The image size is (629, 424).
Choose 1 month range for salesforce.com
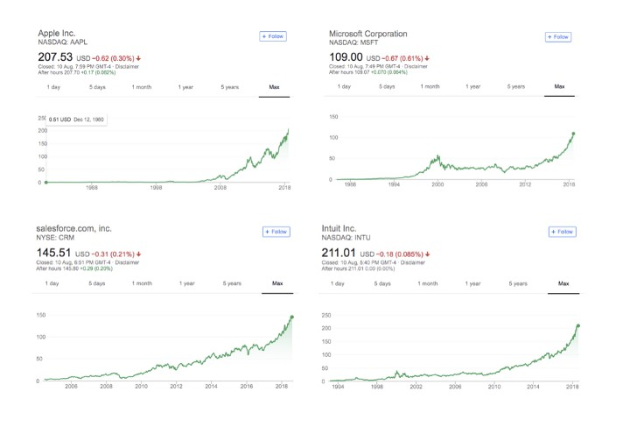click(142, 284)
